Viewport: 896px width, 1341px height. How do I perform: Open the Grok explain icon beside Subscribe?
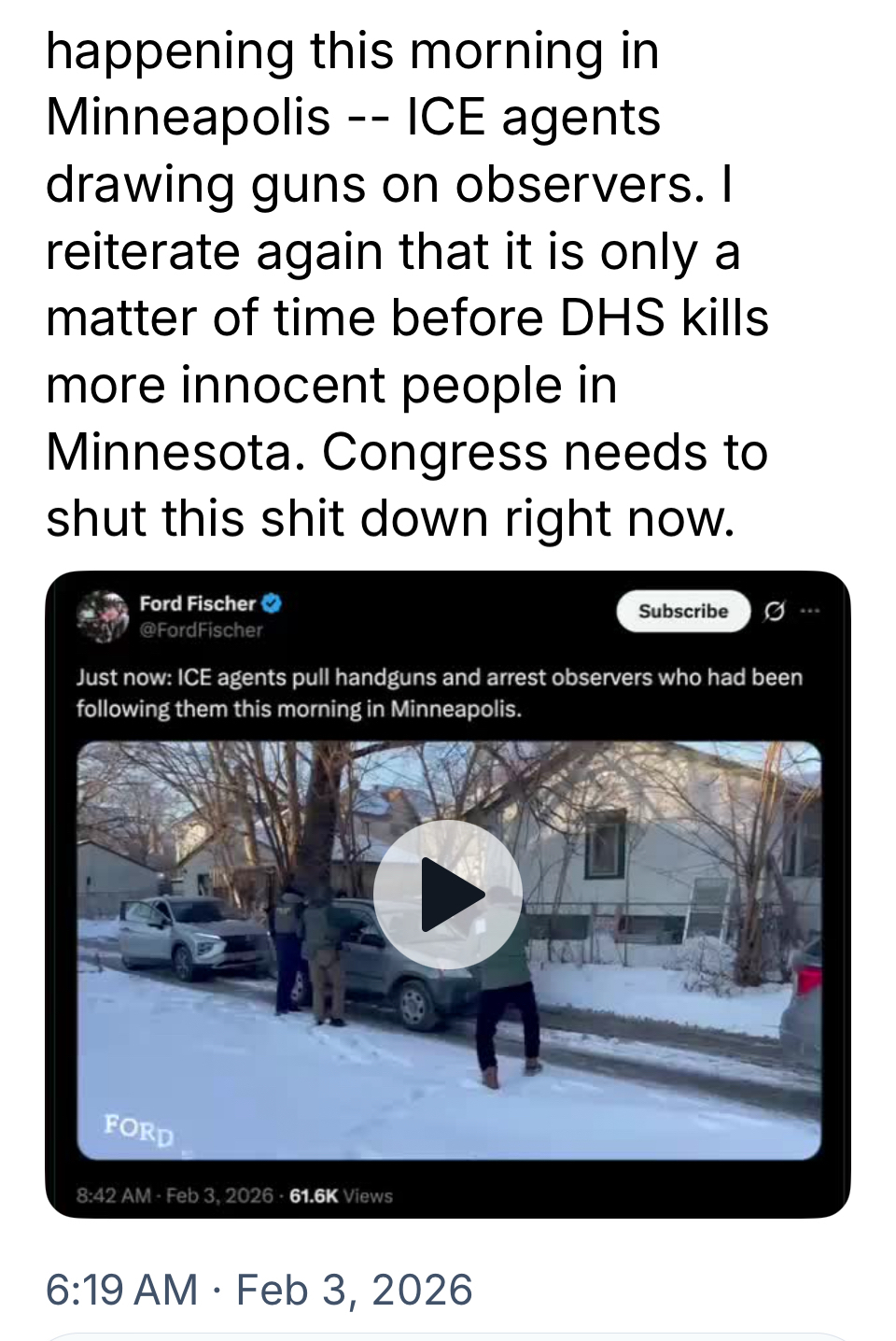773,612
